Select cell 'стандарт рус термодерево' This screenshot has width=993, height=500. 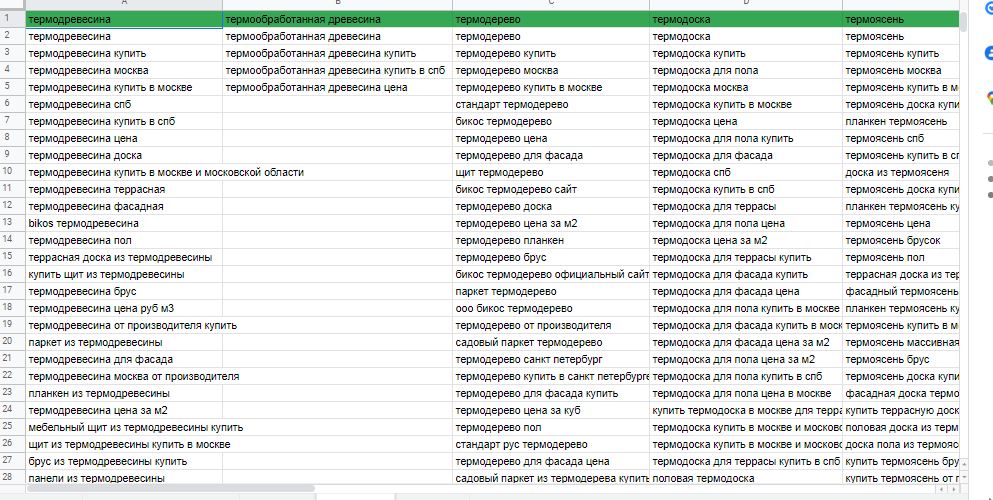[551, 444]
